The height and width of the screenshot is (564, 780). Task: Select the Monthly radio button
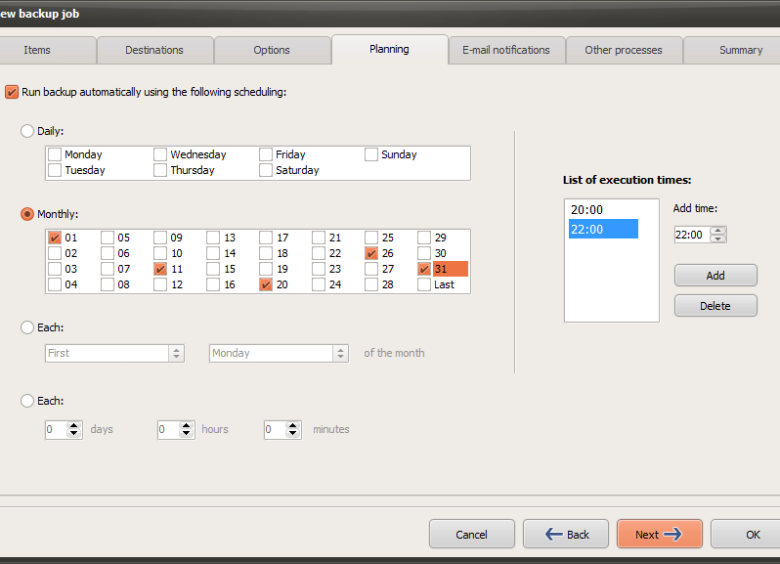27,214
